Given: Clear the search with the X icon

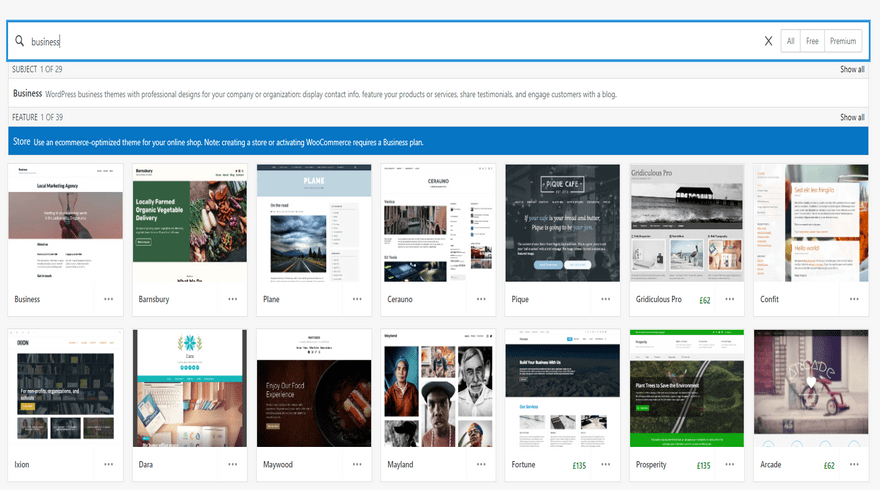Looking at the screenshot, I should click(768, 41).
